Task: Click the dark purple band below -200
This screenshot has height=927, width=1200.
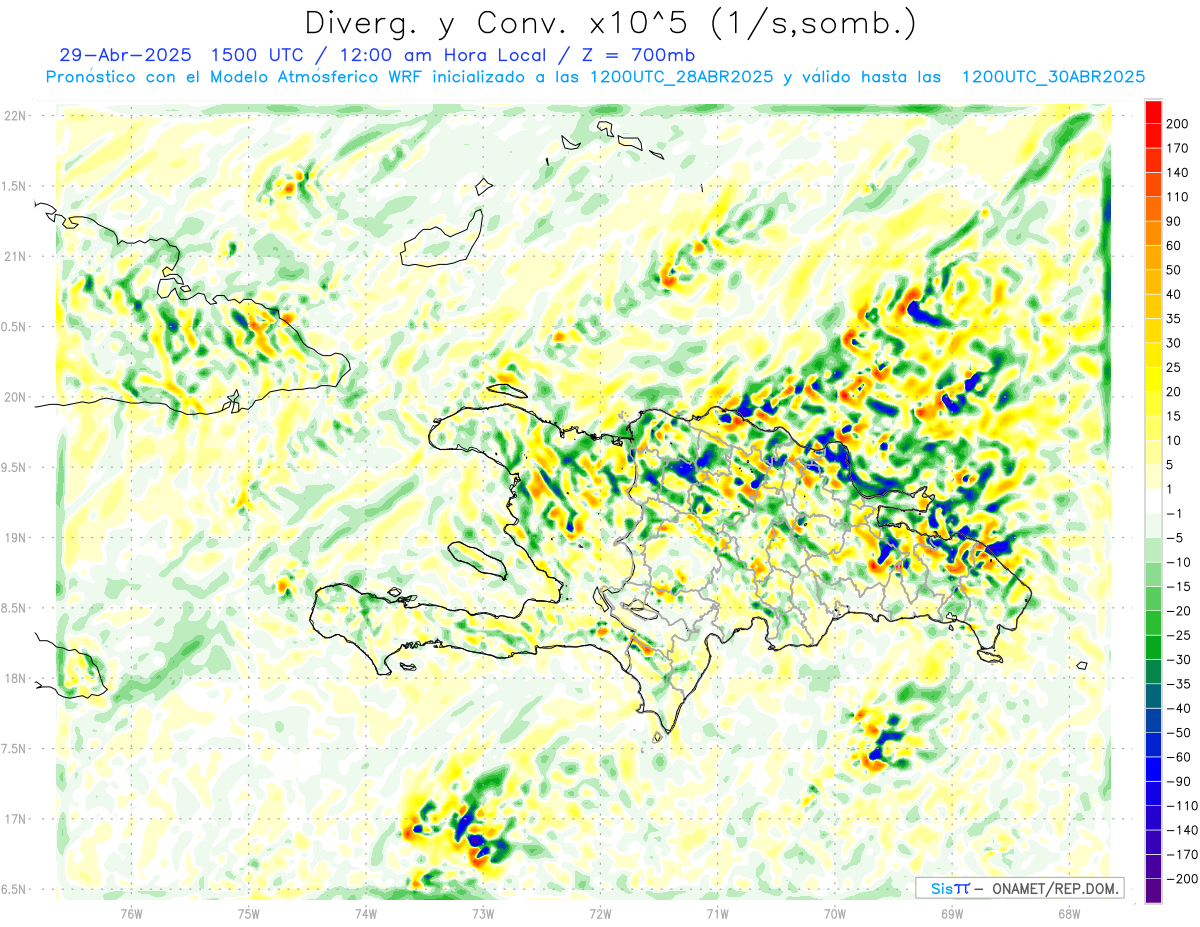Action: 1152,891
